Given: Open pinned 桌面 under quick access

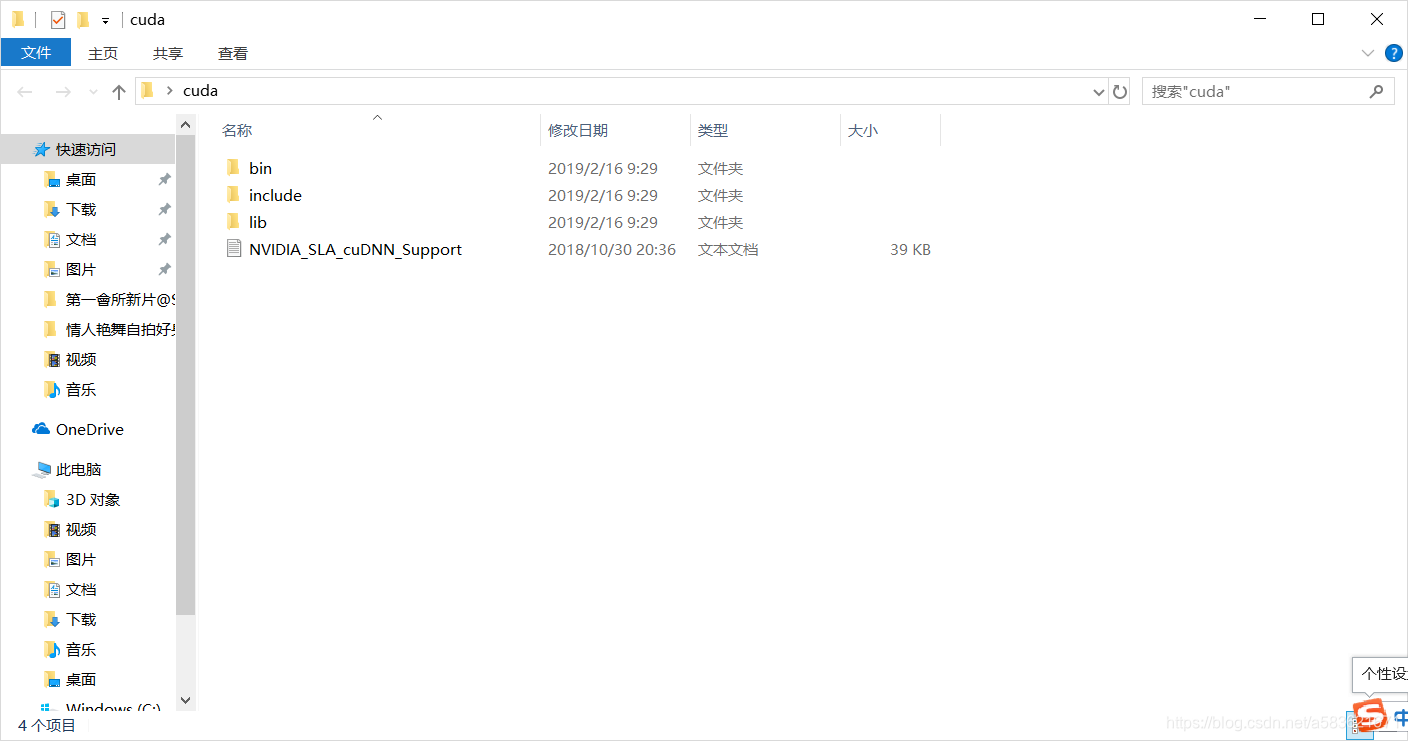Looking at the screenshot, I should click(x=81, y=179).
